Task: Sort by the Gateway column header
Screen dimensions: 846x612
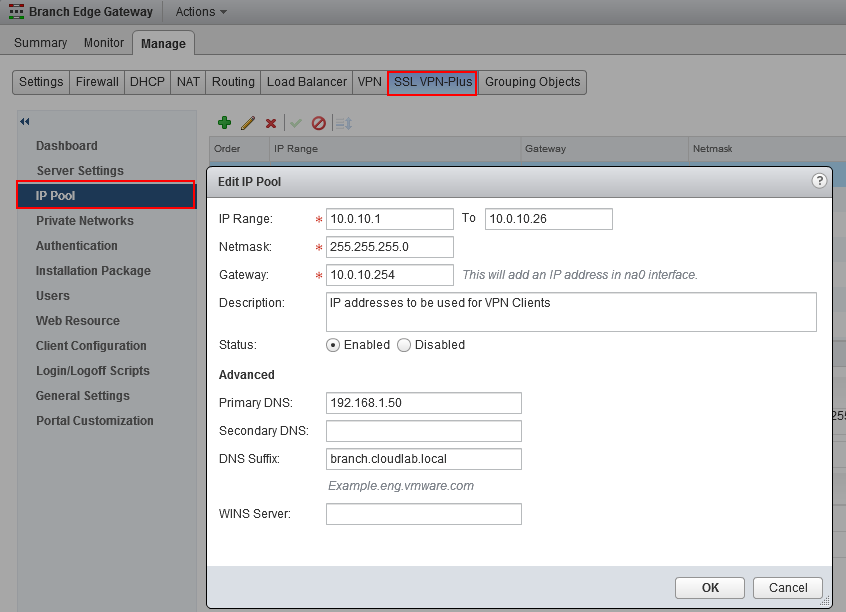Action: coord(604,149)
